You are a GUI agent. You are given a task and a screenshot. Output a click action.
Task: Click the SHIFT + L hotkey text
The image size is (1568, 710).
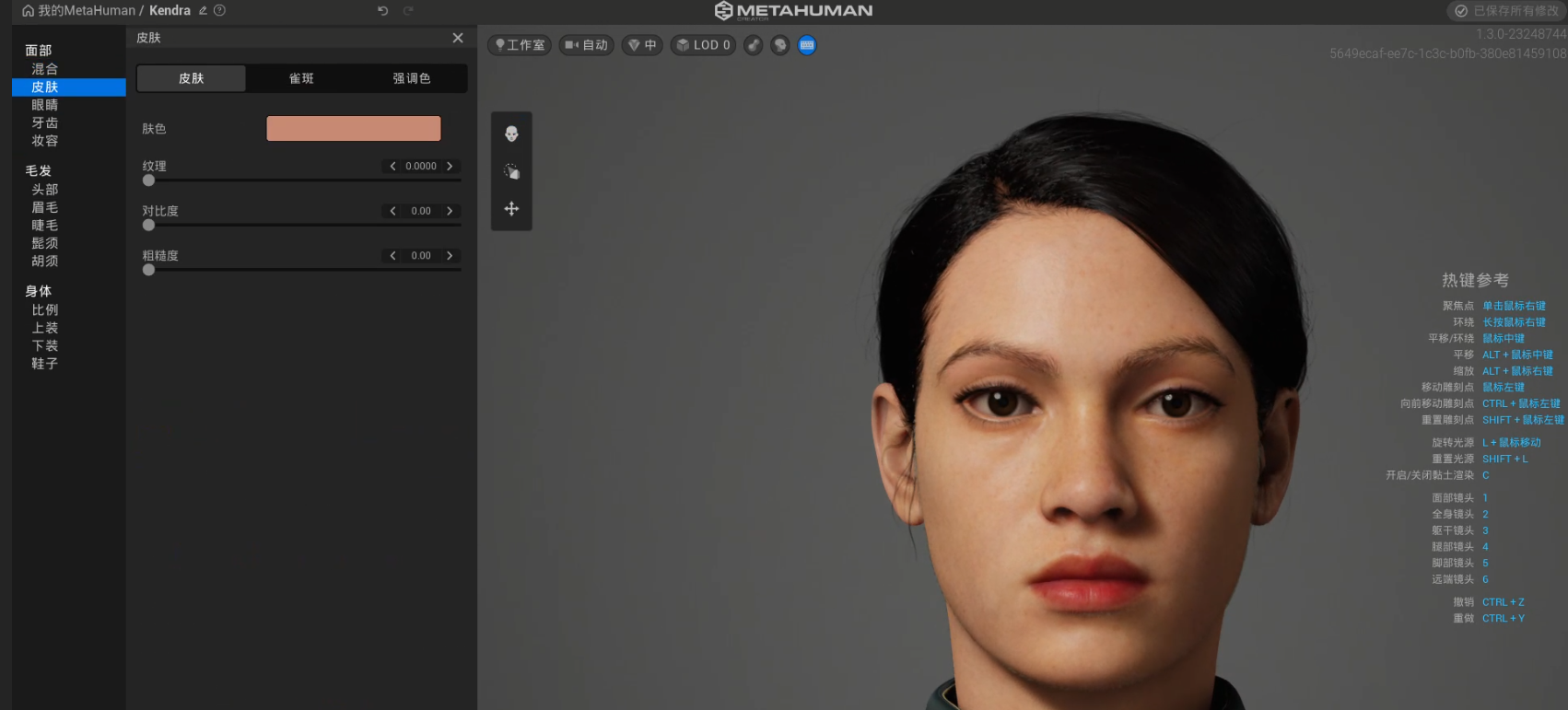pos(1504,459)
